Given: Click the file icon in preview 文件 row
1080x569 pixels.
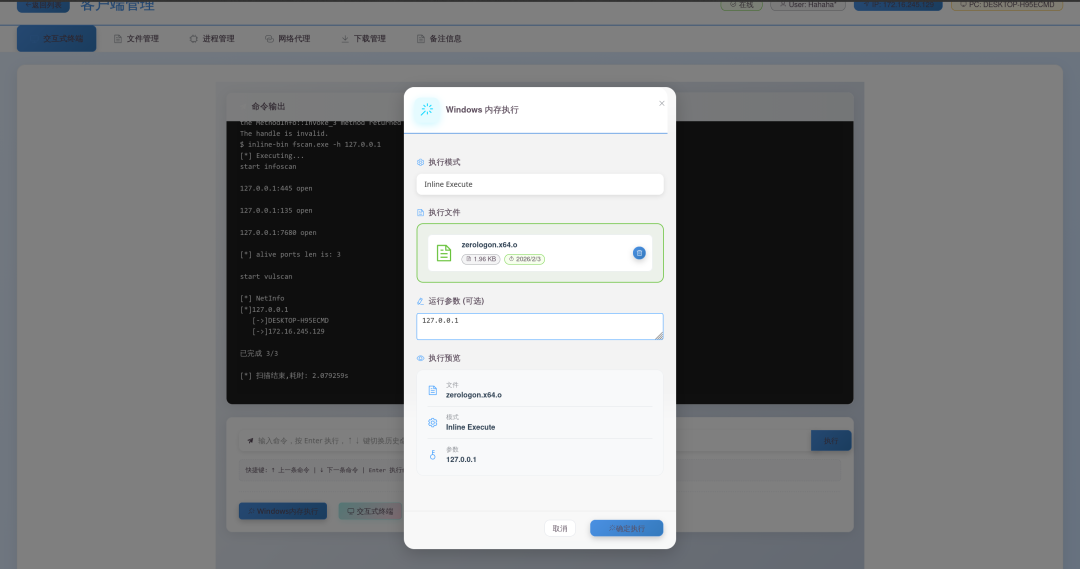Looking at the screenshot, I should coord(433,391).
